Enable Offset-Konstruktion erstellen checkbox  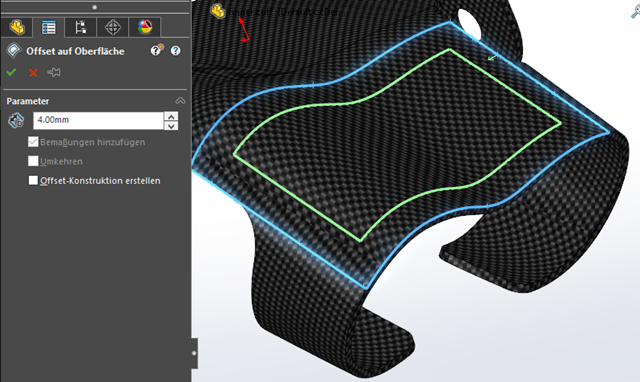(33, 180)
